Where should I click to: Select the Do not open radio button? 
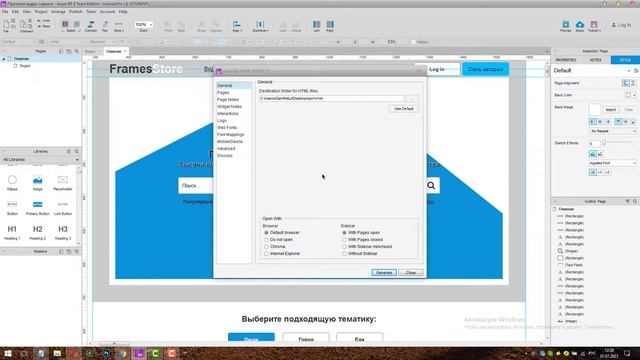[267, 240]
